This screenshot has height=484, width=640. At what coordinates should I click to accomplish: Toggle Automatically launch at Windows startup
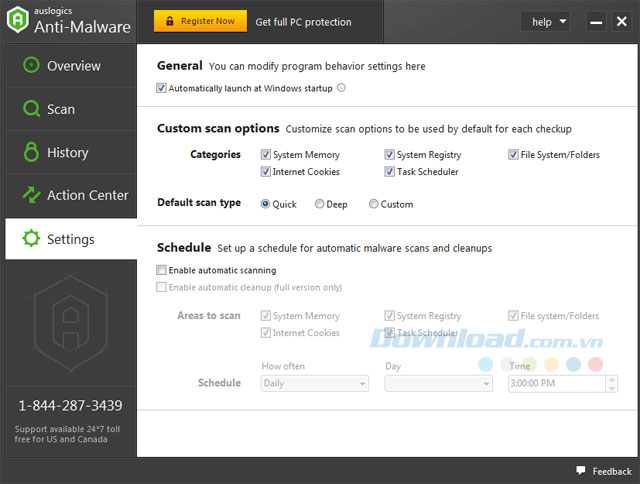(x=162, y=88)
